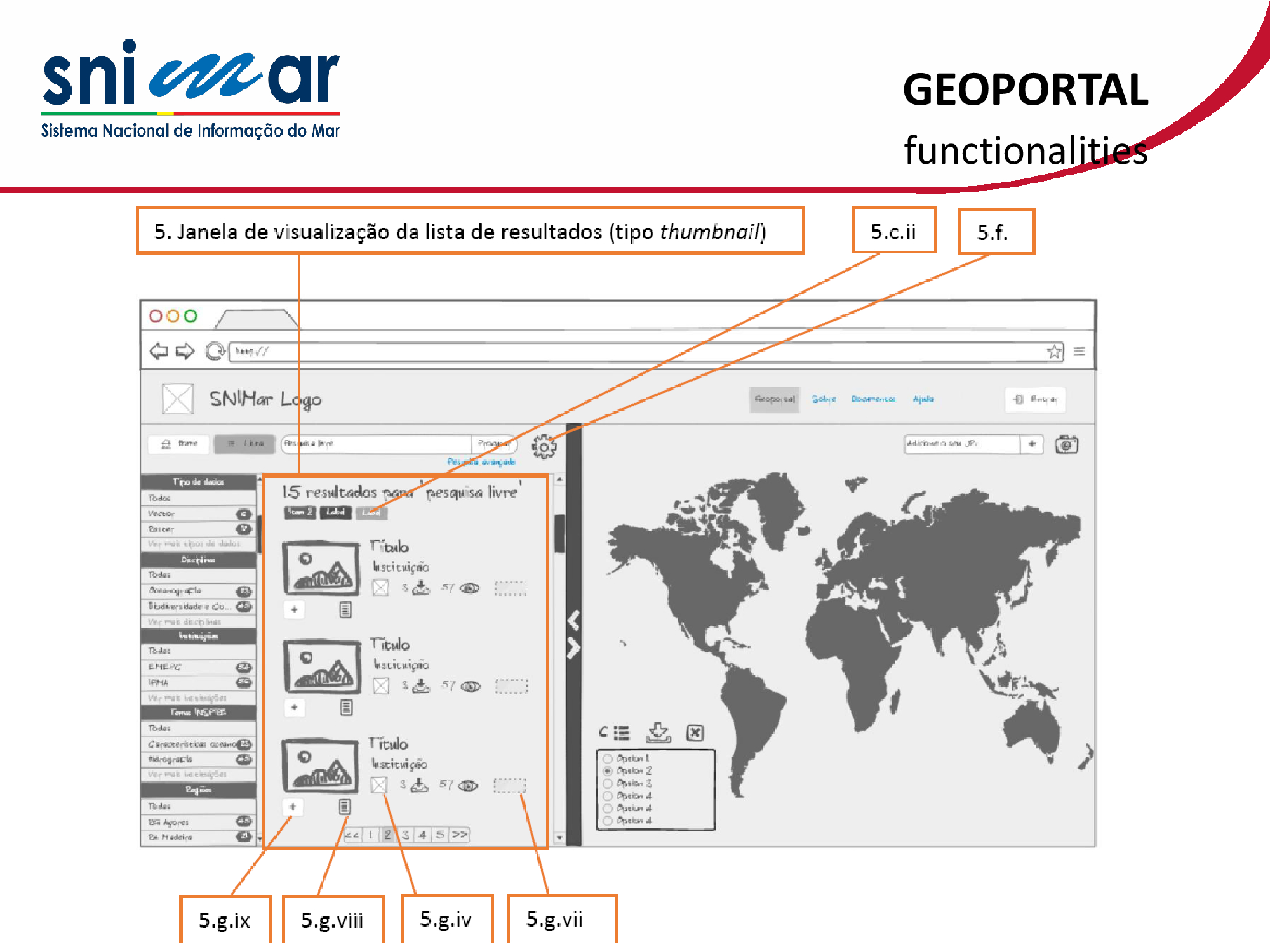Click the camera snapshot icon above map
Viewport: 1270px width, 952px height.
click(1066, 444)
